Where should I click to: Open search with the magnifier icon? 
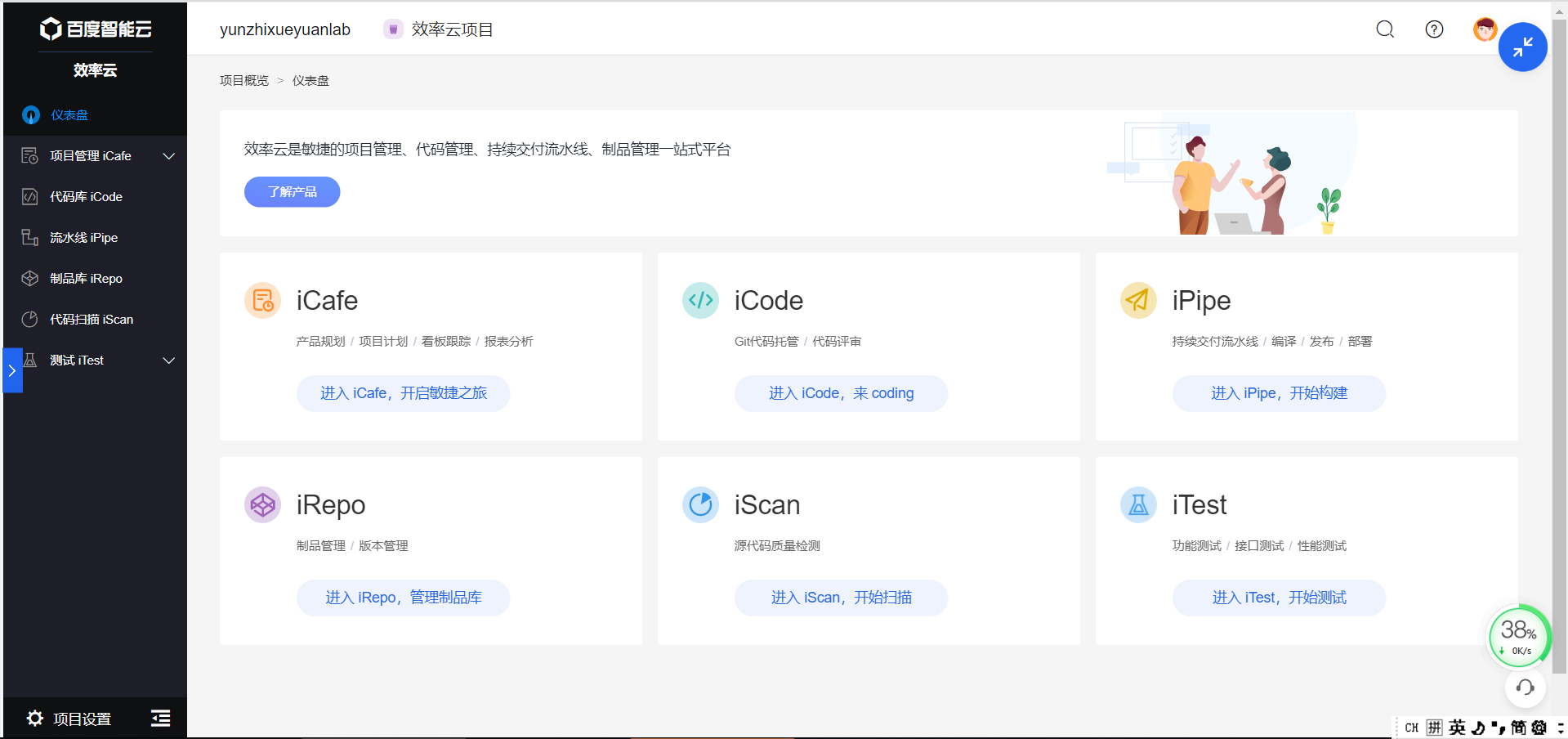(x=1385, y=29)
